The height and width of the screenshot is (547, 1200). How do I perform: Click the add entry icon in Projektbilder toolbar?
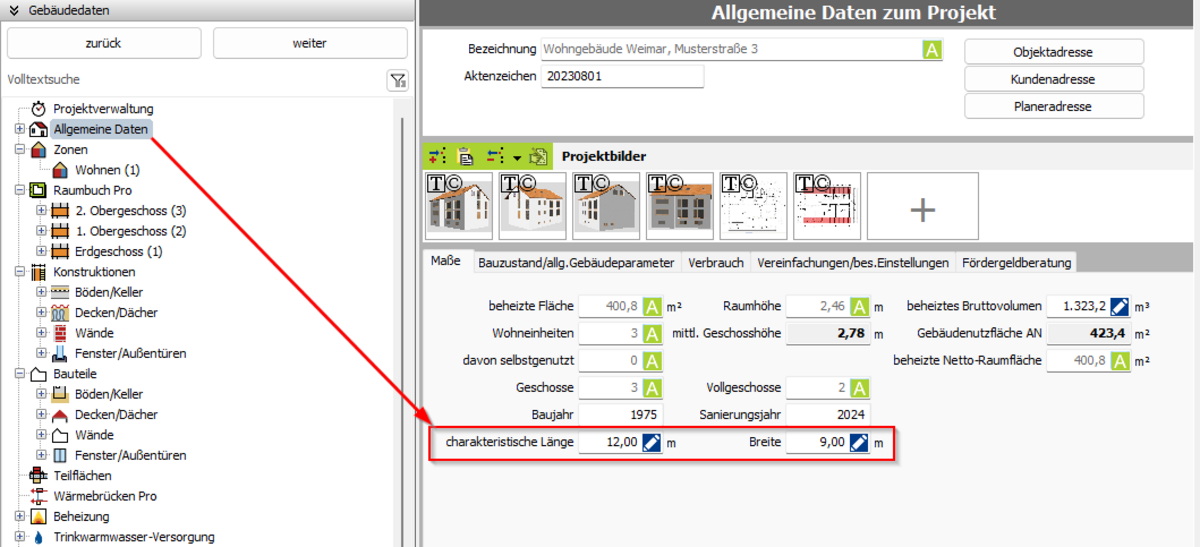(437, 157)
